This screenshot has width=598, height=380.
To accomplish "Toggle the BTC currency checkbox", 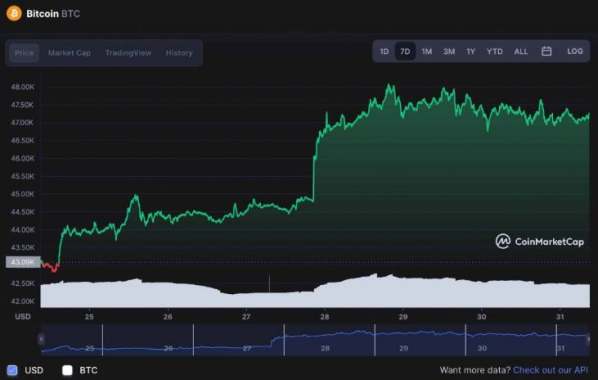I will pos(68,370).
